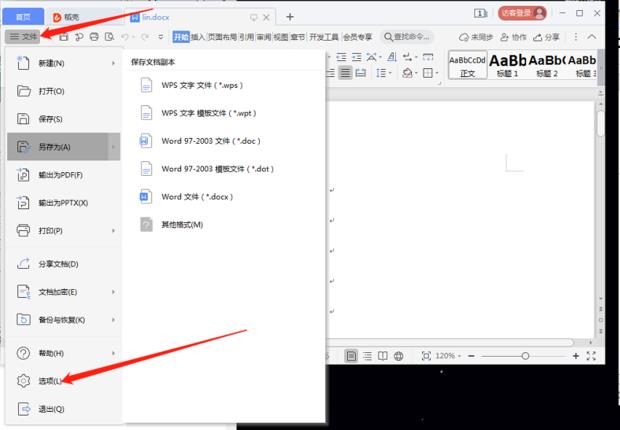Click the undo arrow icon
The height and width of the screenshot is (430, 620).
pyautogui.click(x=125, y=37)
